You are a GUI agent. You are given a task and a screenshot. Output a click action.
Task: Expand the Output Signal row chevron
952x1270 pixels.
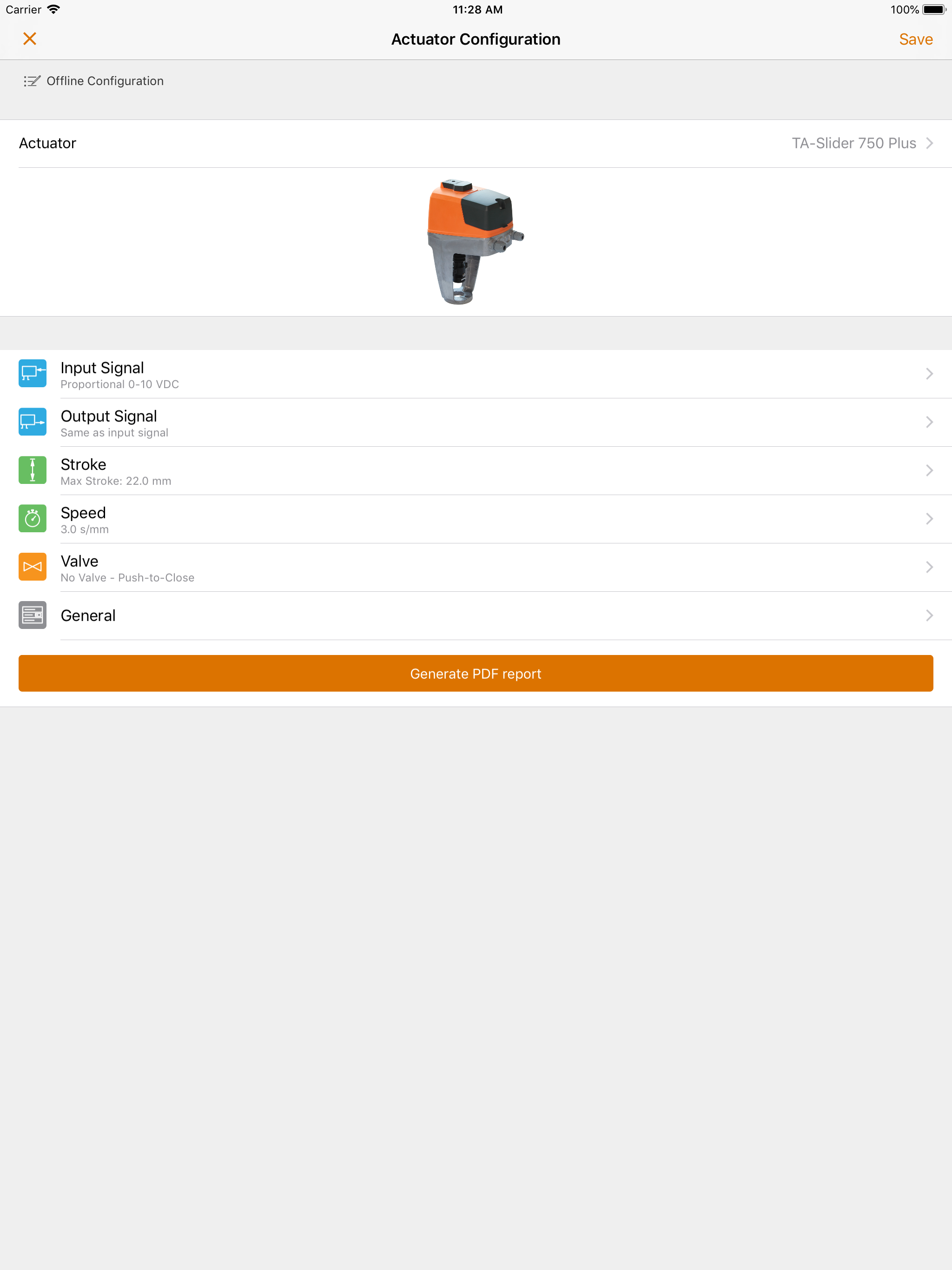(x=929, y=422)
